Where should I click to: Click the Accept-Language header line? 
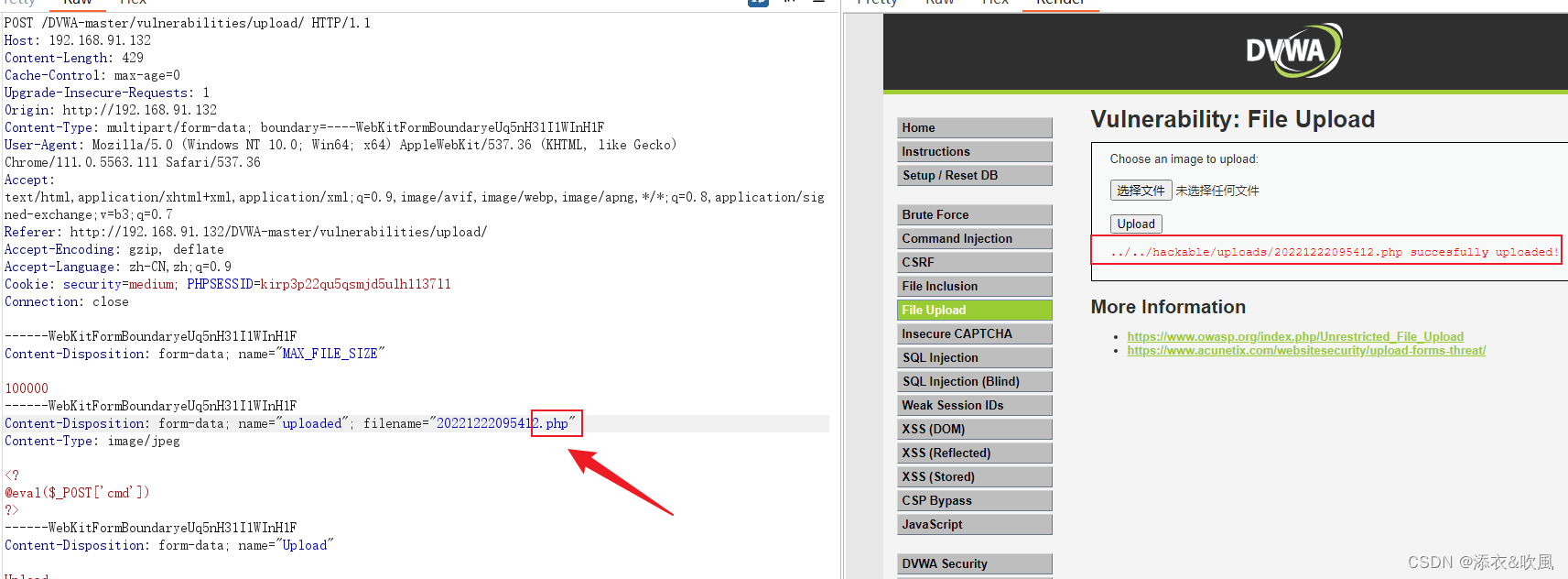pos(118,267)
